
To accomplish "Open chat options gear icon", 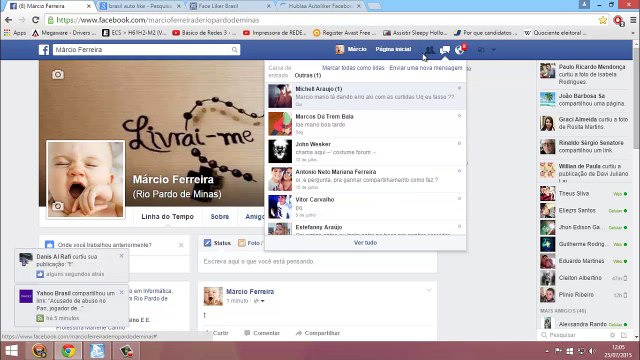I will (x=612, y=335).
